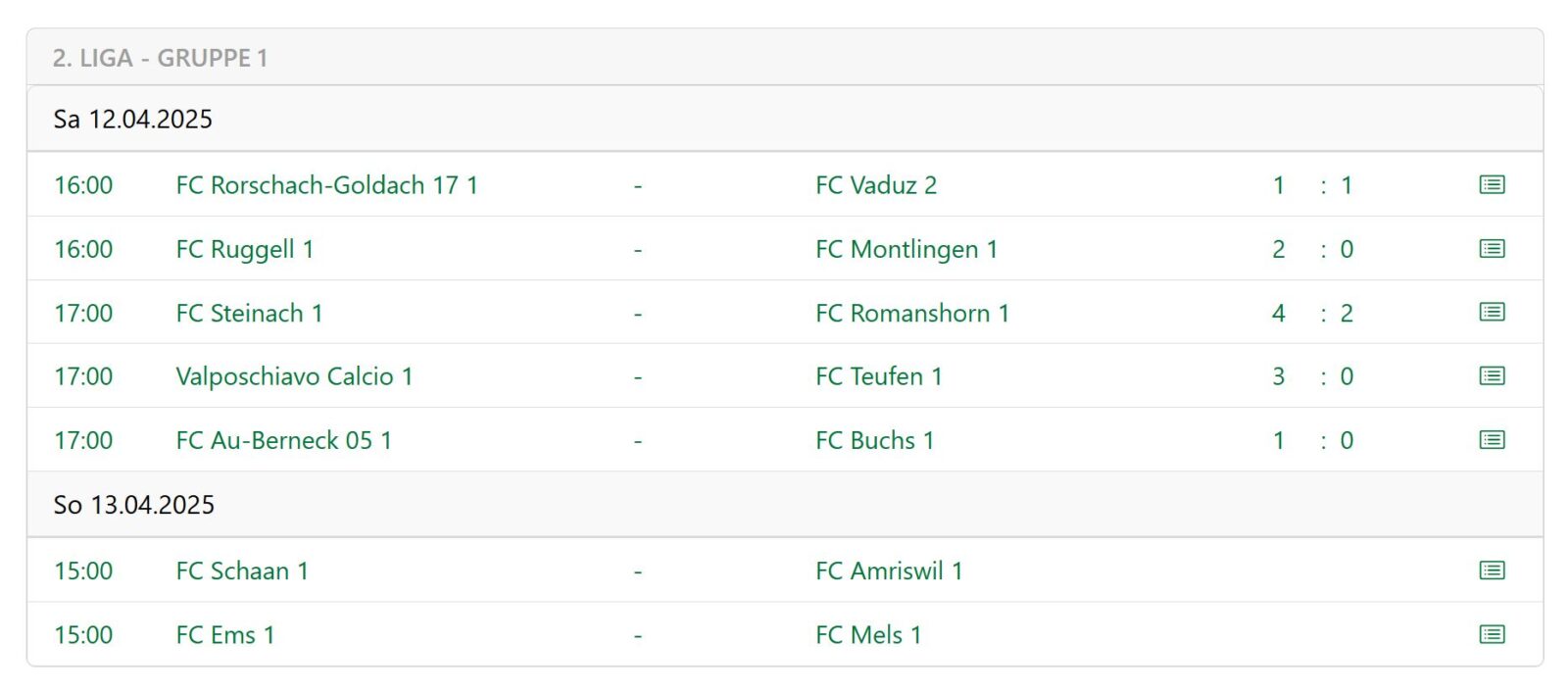Click FC Romanshorn 1 team name
The width and height of the screenshot is (1568, 694).
point(911,313)
